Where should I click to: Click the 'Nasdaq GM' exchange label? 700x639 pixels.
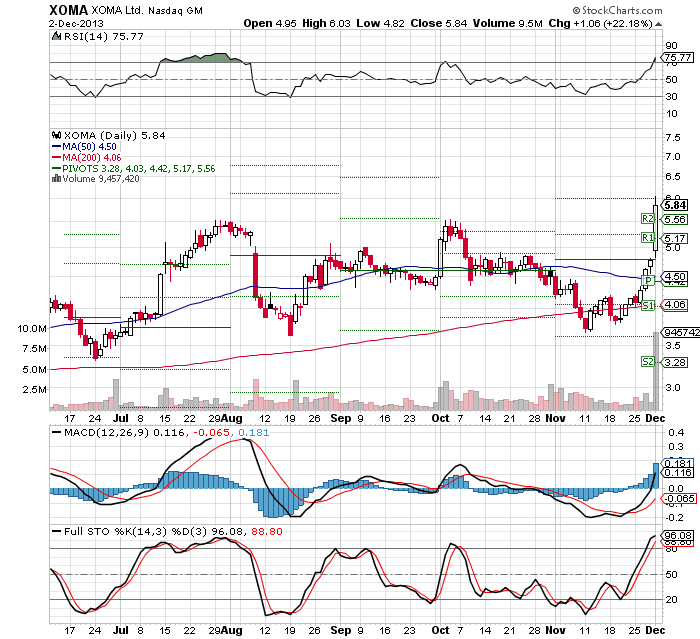coord(175,11)
